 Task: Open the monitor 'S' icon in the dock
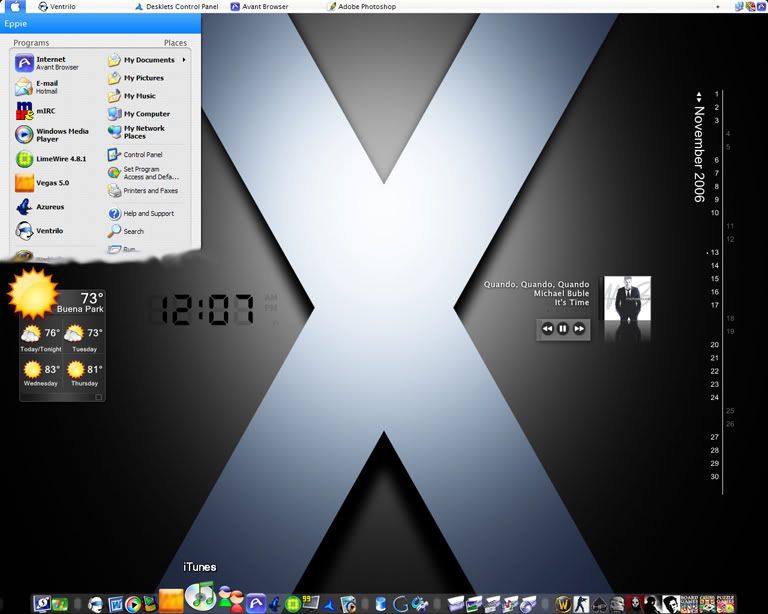tap(42, 604)
